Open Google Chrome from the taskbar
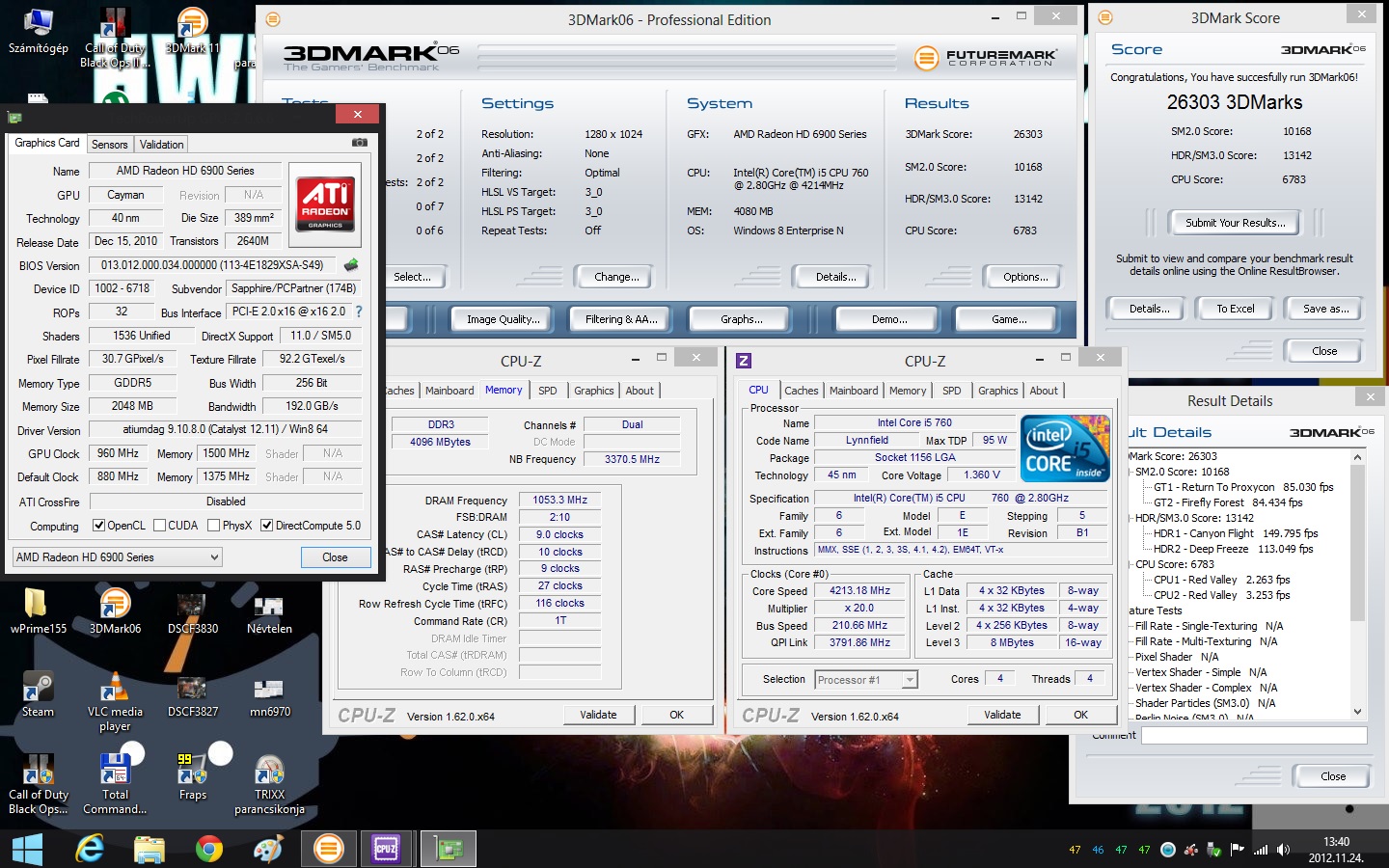The height and width of the screenshot is (868, 1389). [208, 849]
